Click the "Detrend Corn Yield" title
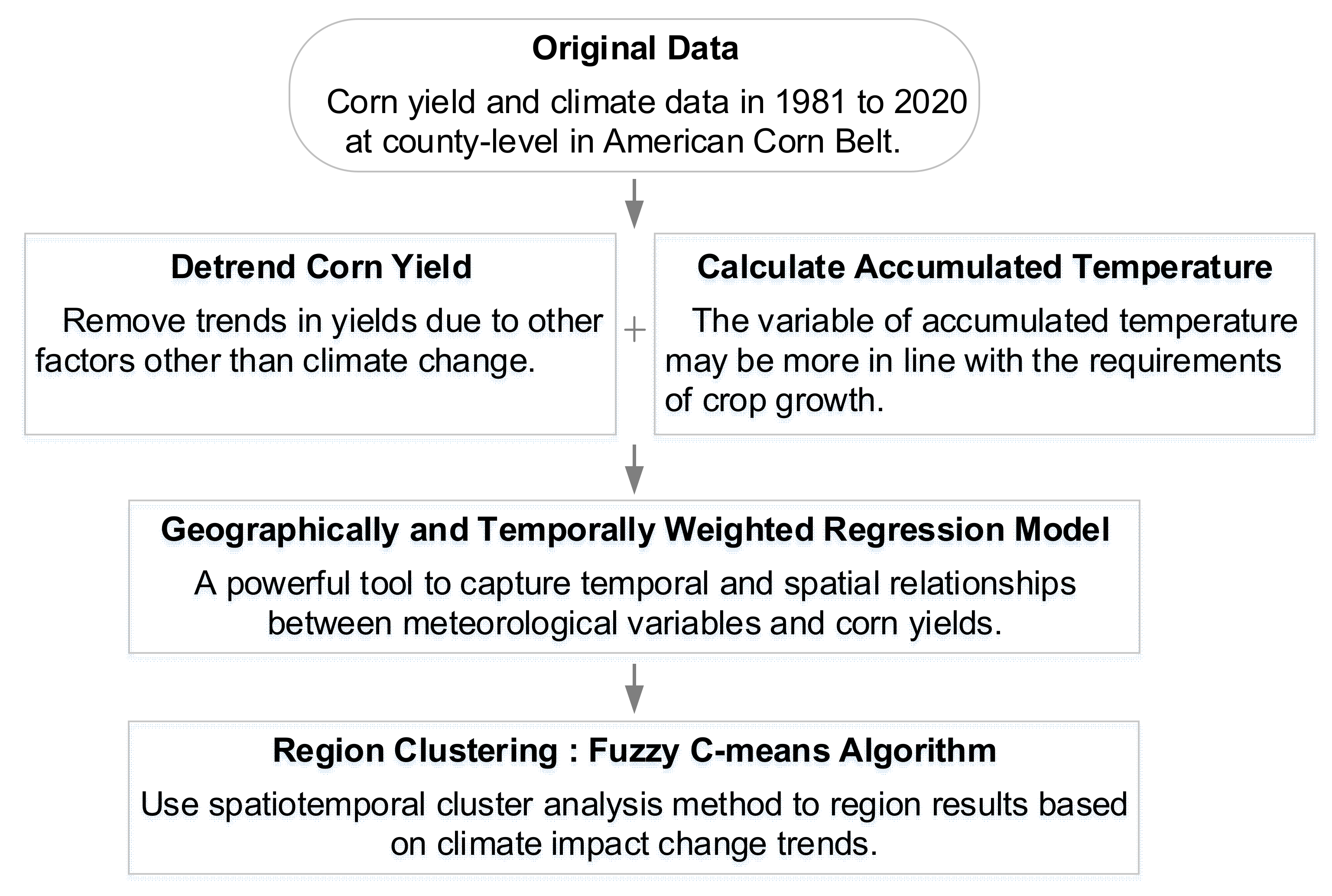The height and width of the screenshot is (896, 1332). [321, 267]
